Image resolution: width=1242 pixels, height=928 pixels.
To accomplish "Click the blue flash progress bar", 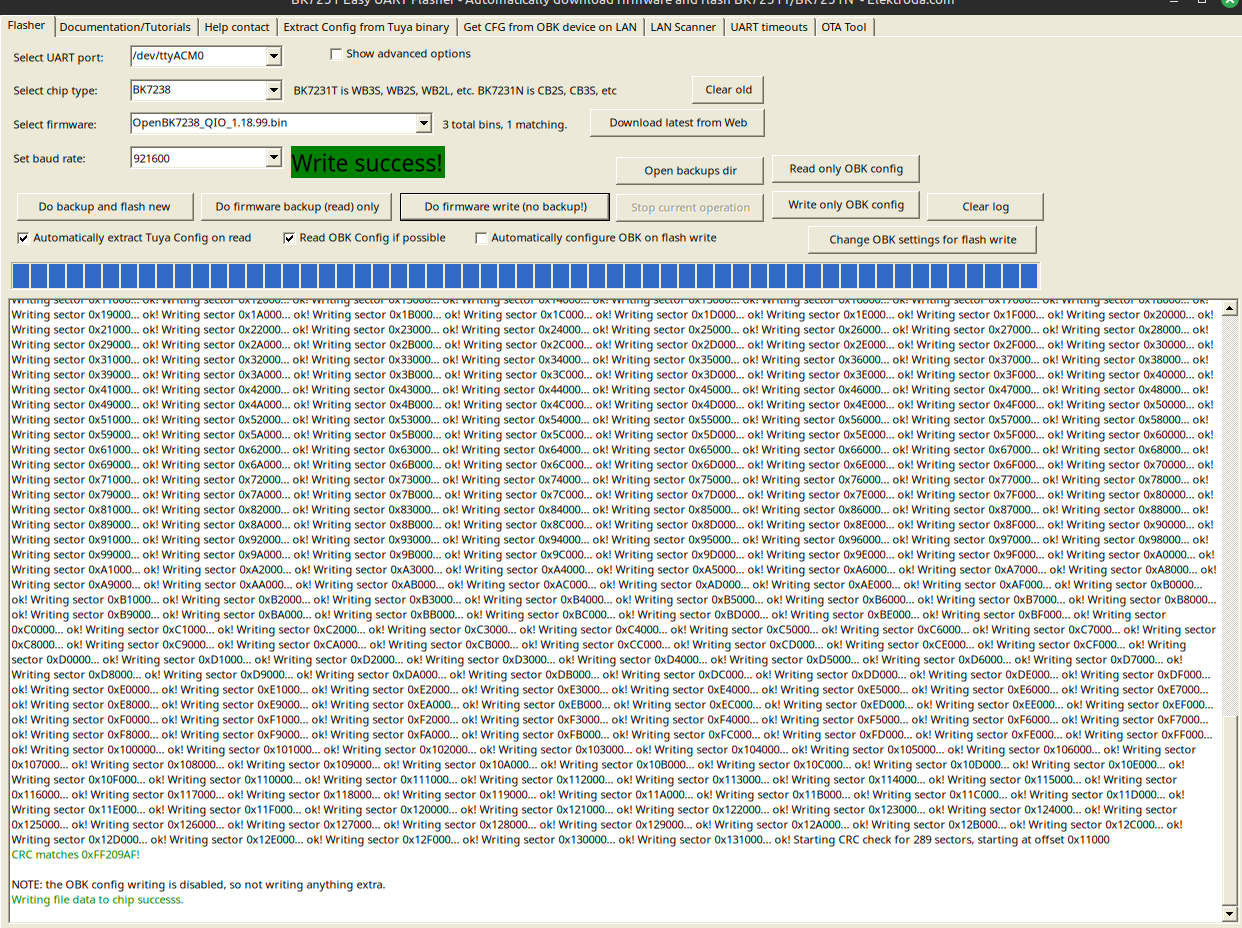I will [525, 276].
